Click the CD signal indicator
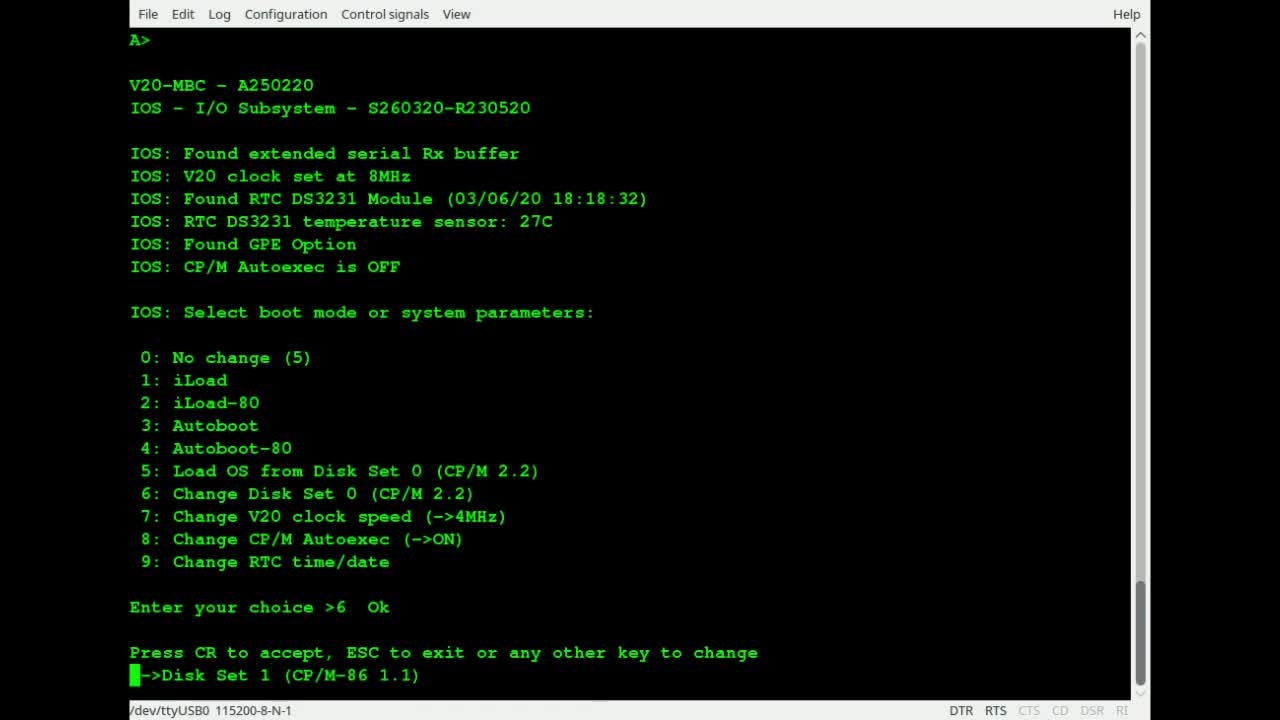Viewport: 1280px width, 720px height. pos(1060,710)
